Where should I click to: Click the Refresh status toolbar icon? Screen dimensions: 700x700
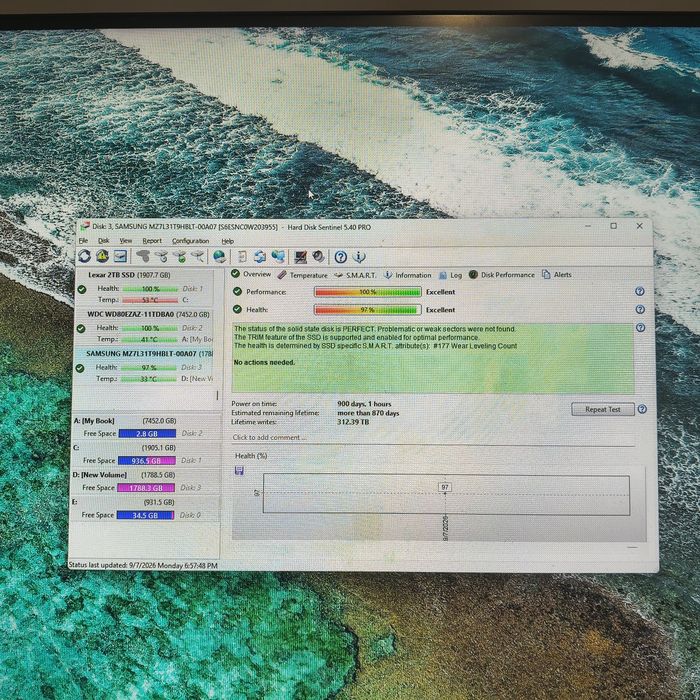pos(84,256)
